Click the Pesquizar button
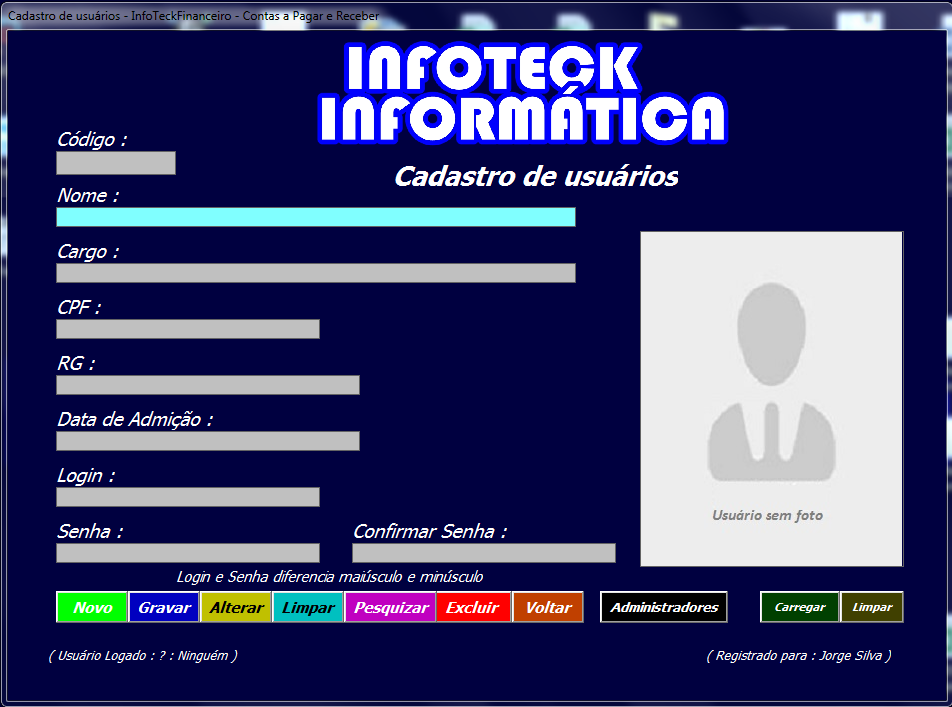This screenshot has width=952, height=707. (x=390, y=607)
